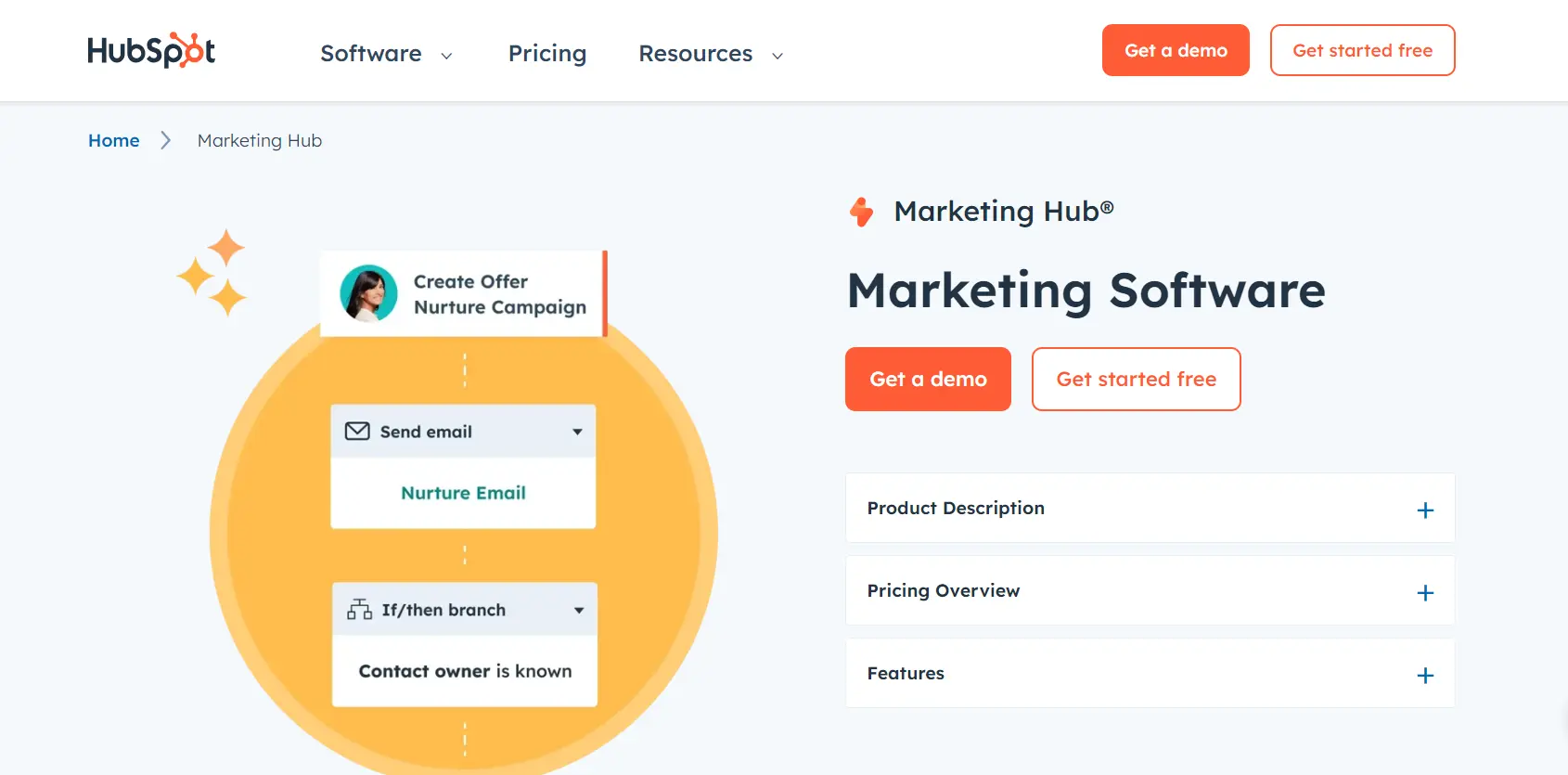Click the If/then branch tree icon
This screenshot has height=775, width=1568.
359,610
